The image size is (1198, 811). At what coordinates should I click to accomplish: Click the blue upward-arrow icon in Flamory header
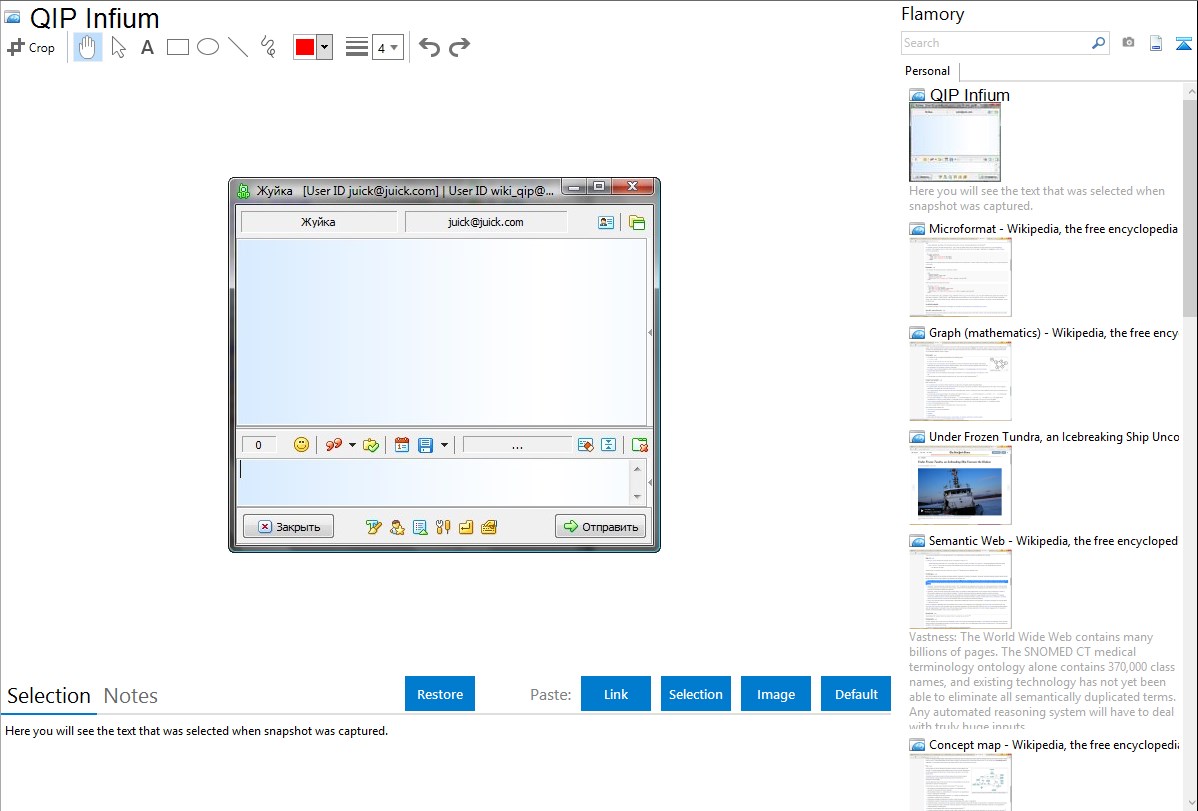point(1183,43)
